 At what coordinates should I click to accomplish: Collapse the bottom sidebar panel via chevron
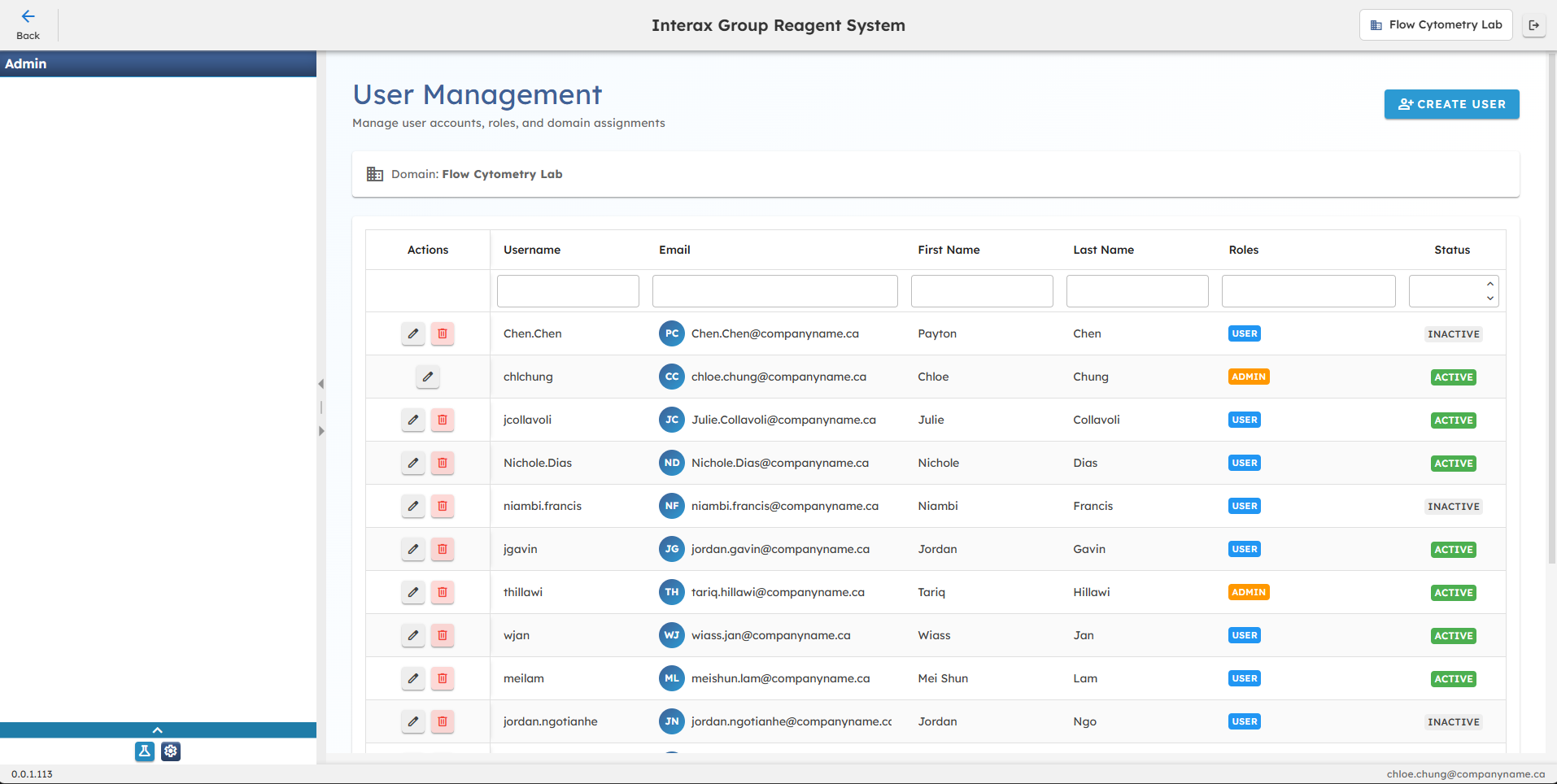pyautogui.click(x=157, y=730)
